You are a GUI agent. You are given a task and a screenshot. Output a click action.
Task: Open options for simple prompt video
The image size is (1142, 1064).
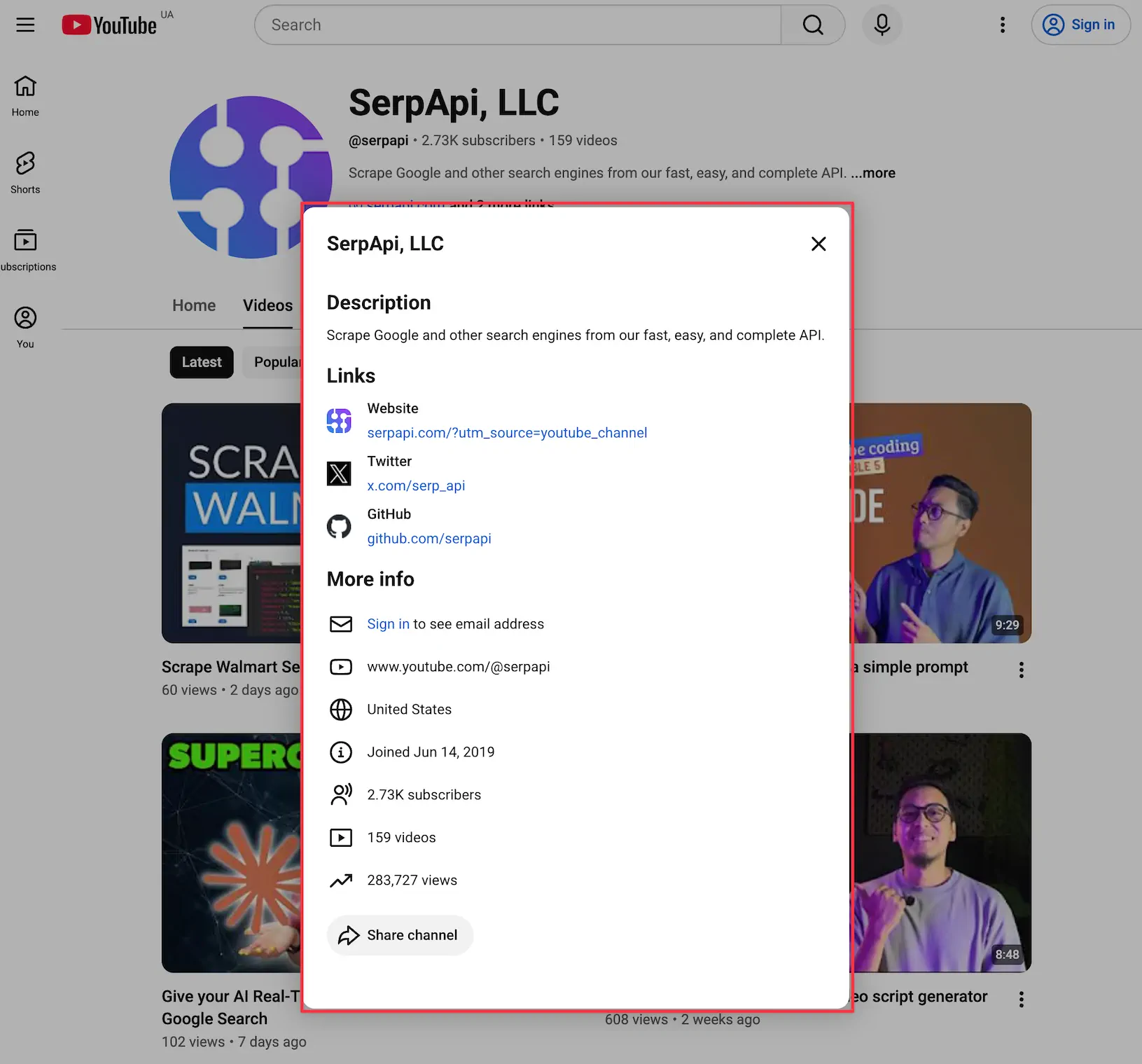1022,670
